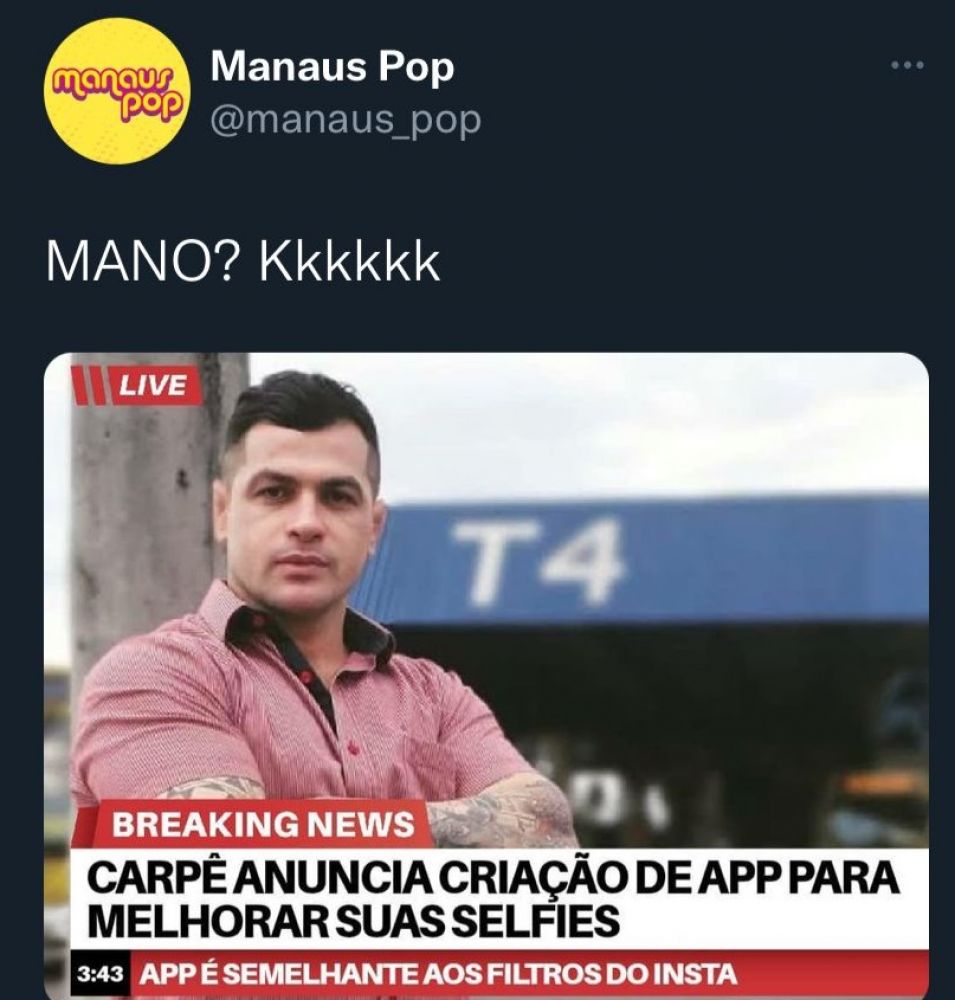Click the 3:43 time box
The height and width of the screenshot is (1000, 955).
[100, 974]
